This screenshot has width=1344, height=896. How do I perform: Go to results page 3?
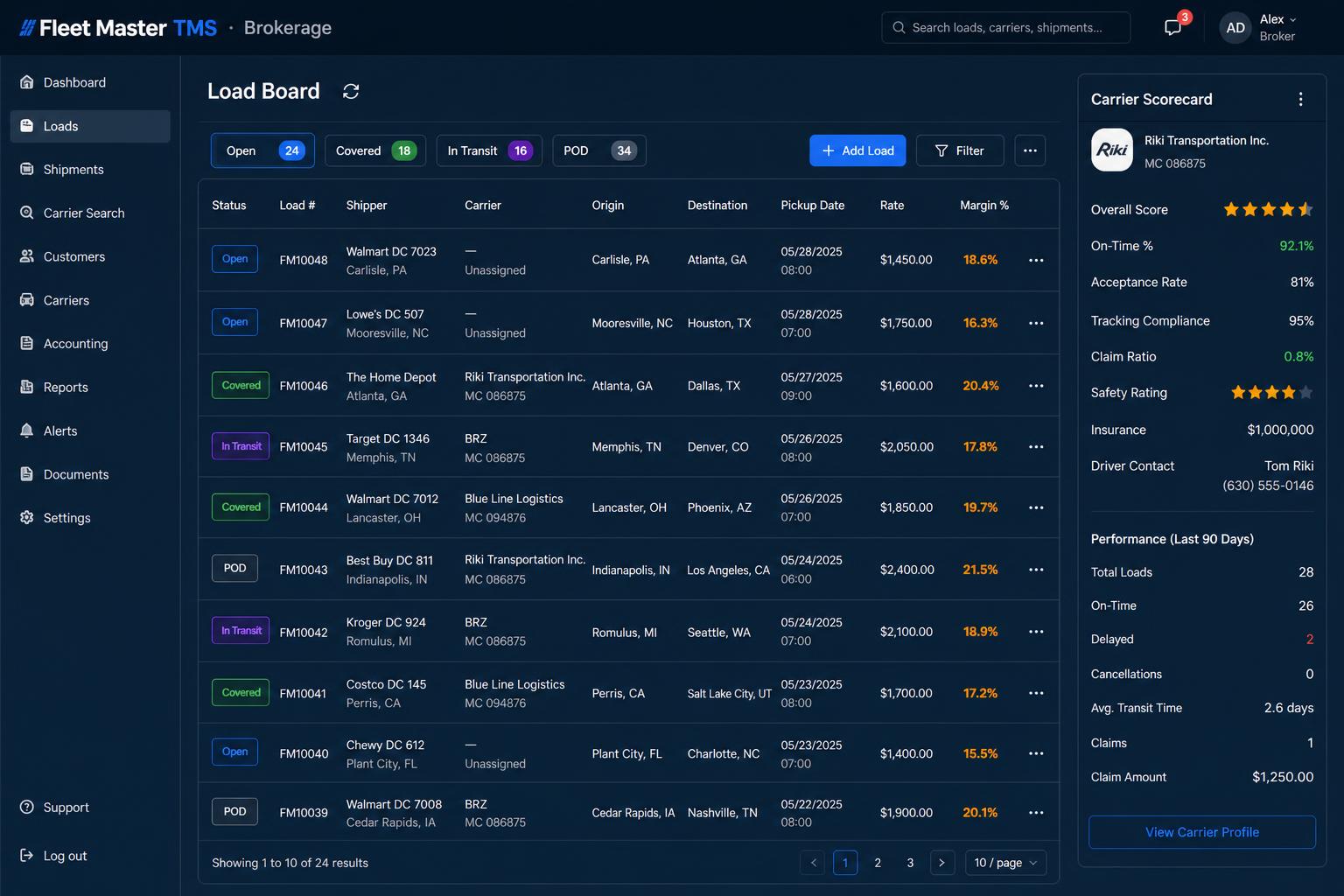click(910, 863)
